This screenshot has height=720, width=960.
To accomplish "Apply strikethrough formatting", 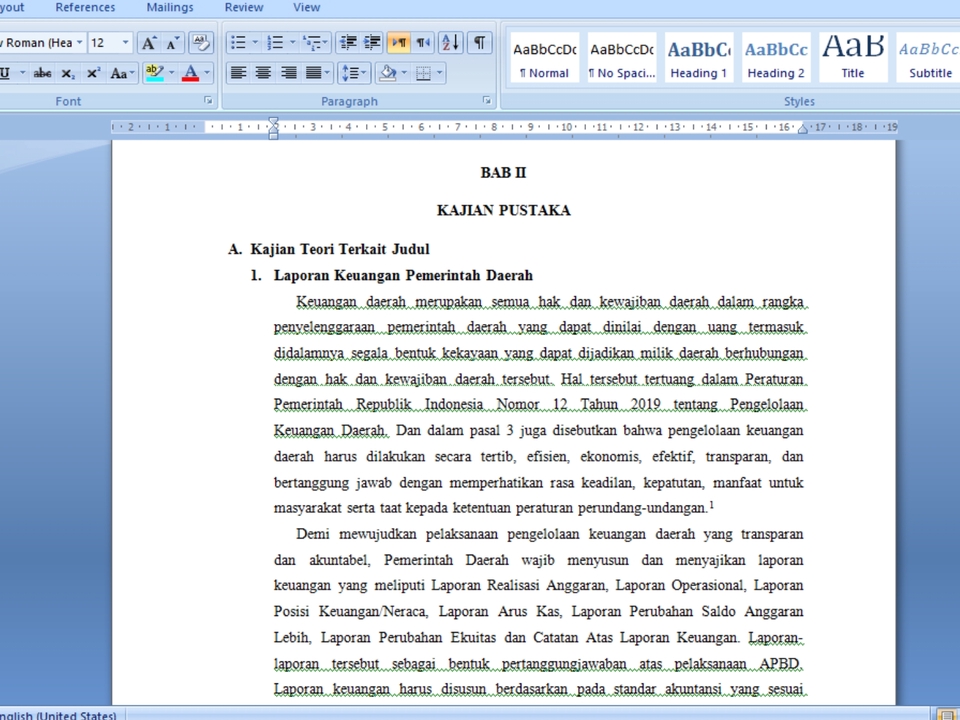I will [x=42, y=72].
